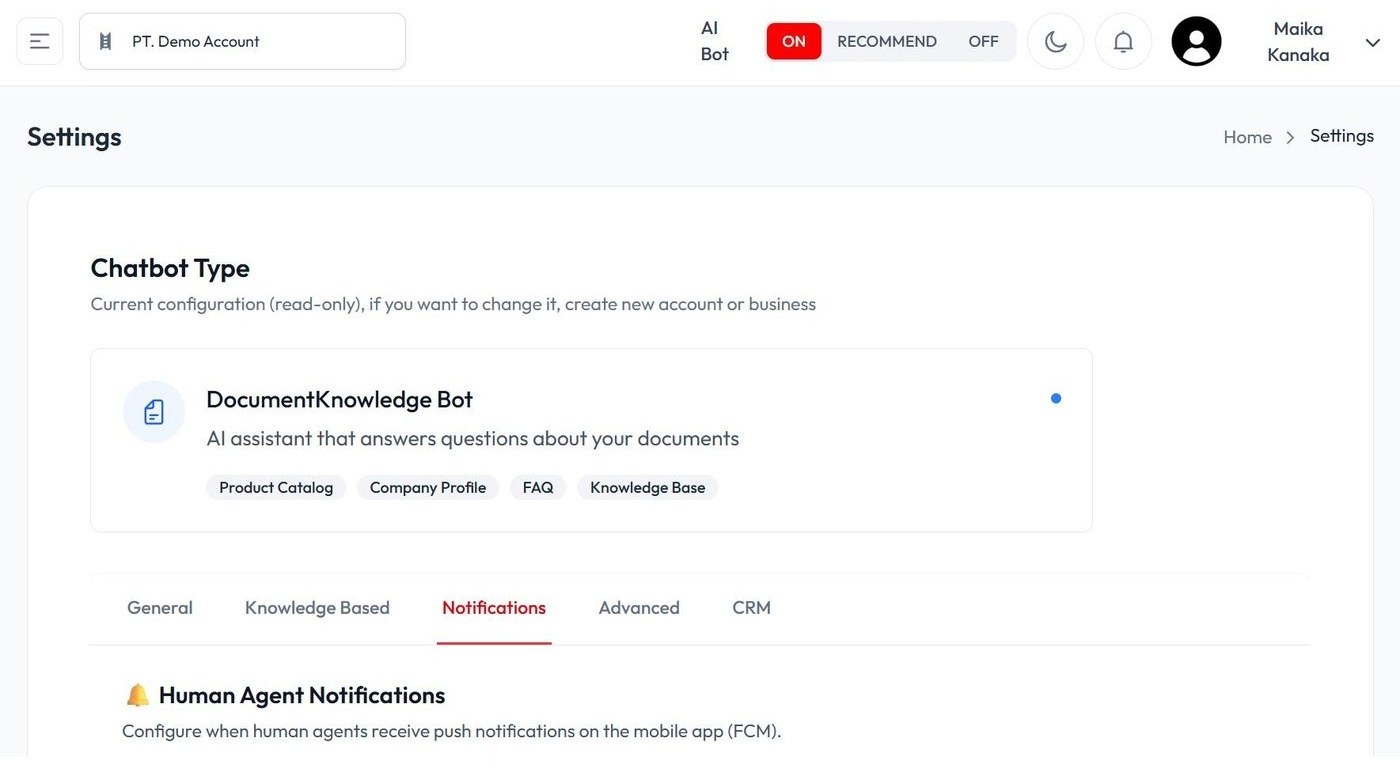Switch to the General tab
Screen dimensions: 1400x769
coord(160,608)
